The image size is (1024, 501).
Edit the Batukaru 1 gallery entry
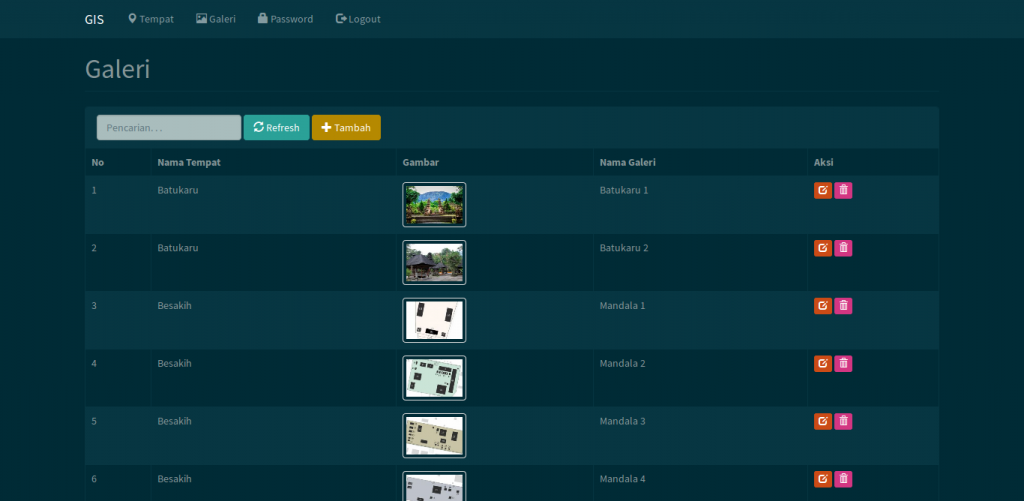pos(823,191)
